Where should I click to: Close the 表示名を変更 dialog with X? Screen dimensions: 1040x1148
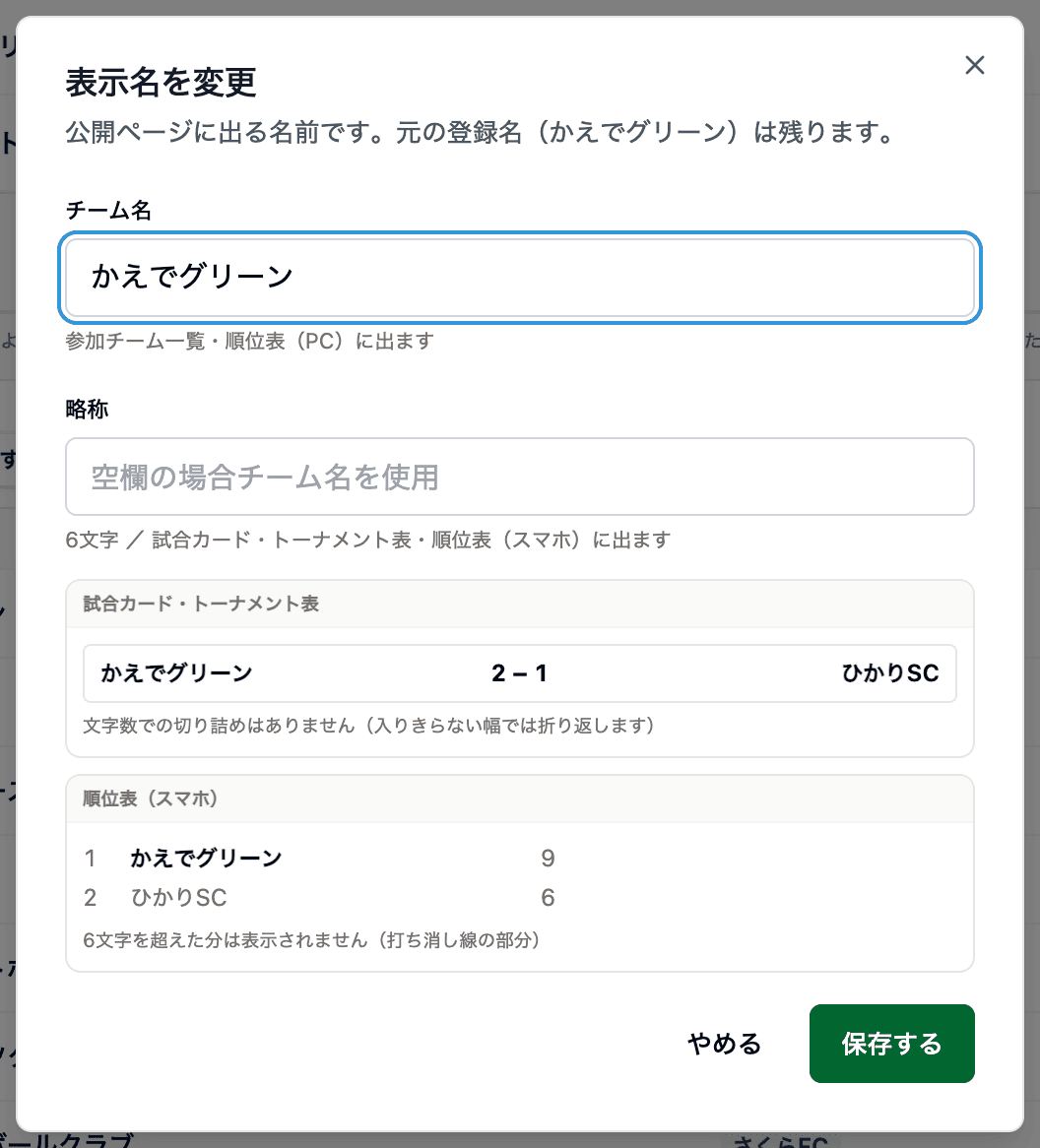(974, 65)
